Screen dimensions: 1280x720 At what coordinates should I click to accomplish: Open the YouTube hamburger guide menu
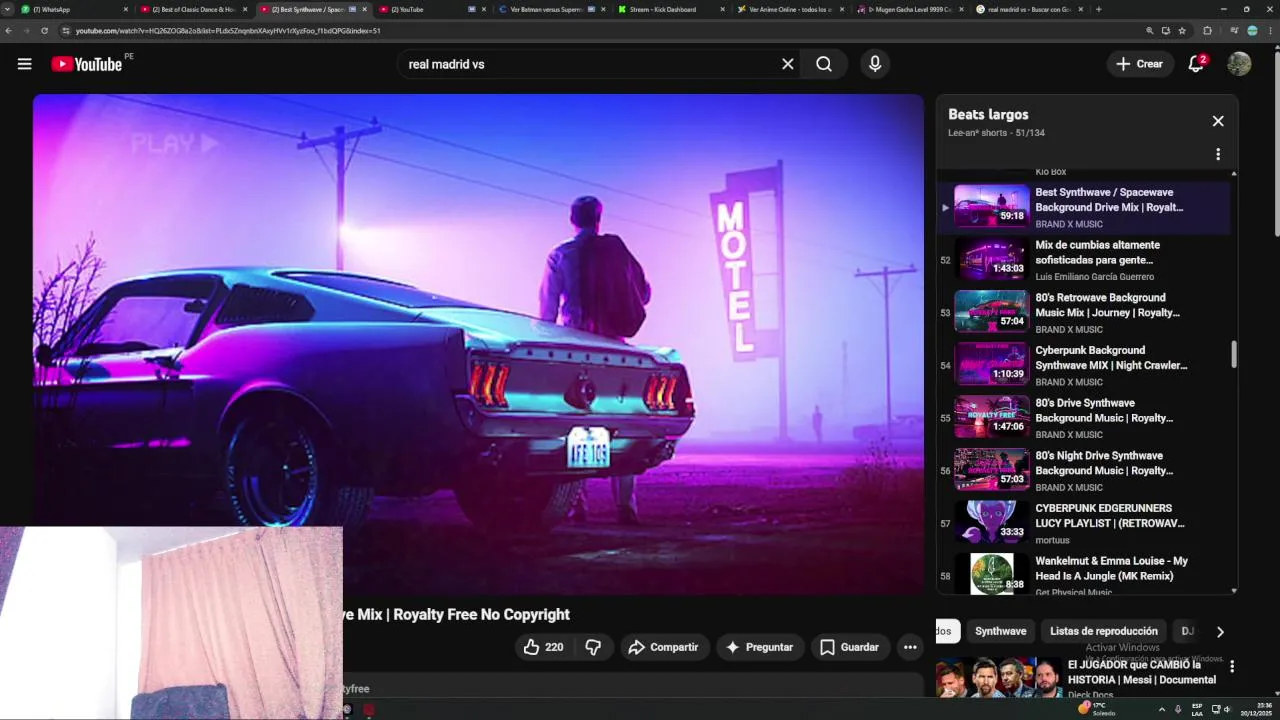[x=24, y=64]
